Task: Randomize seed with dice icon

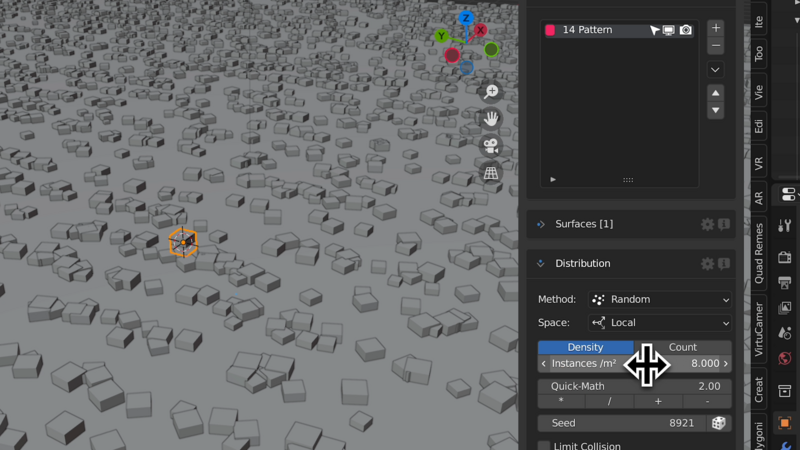Action: coord(719,423)
